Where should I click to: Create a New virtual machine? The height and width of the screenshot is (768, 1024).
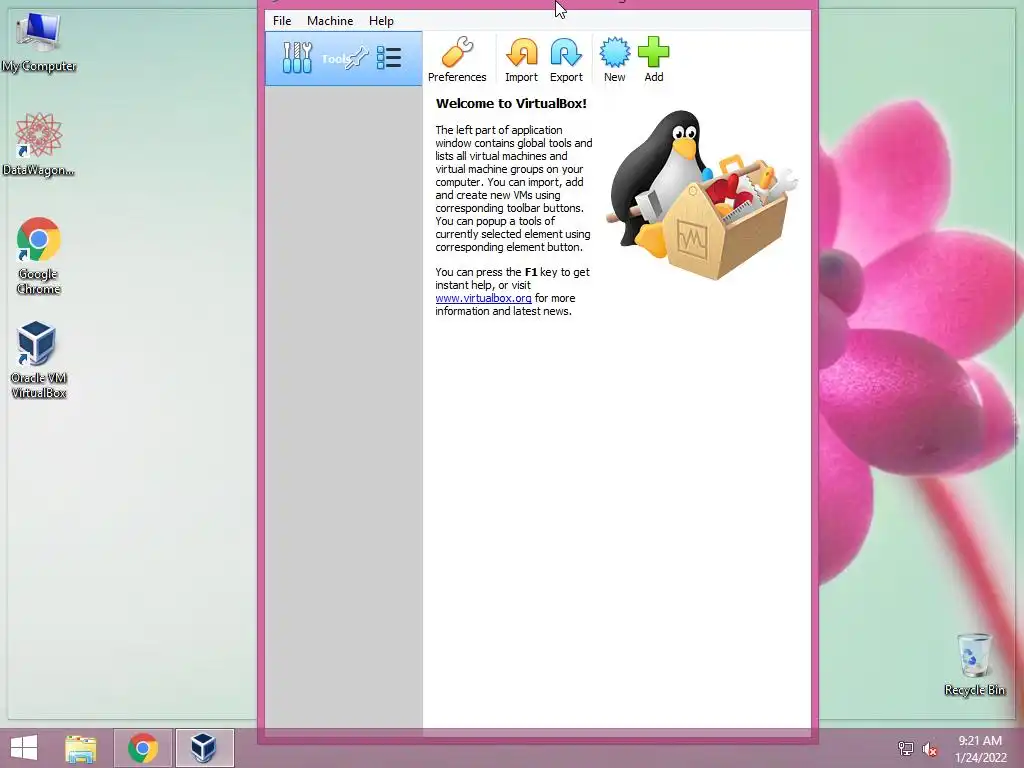click(614, 60)
